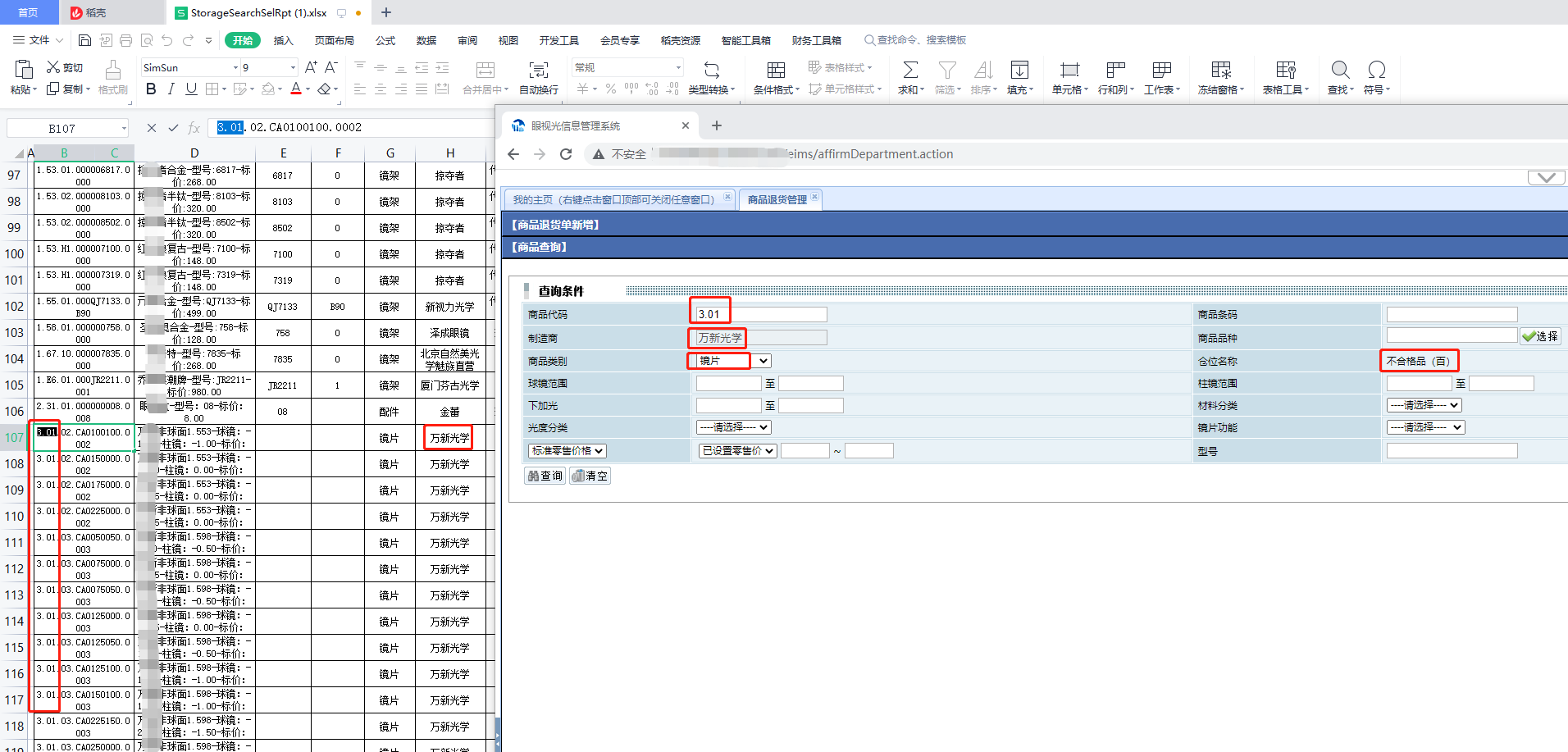Toggle Underline formatting
1568x752 pixels.
click(x=191, y=89)
